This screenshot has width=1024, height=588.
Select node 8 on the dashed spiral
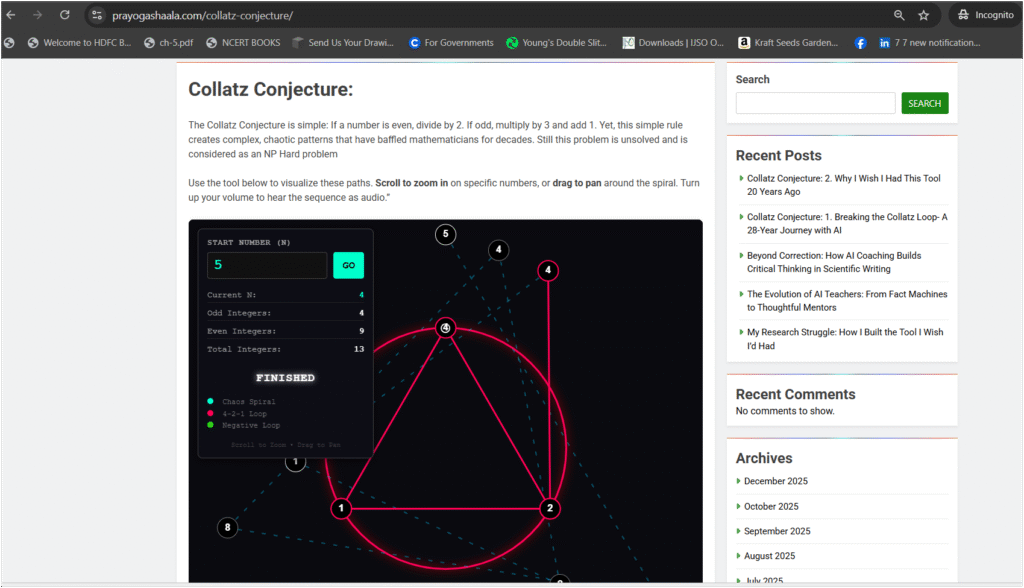(227, 527)
